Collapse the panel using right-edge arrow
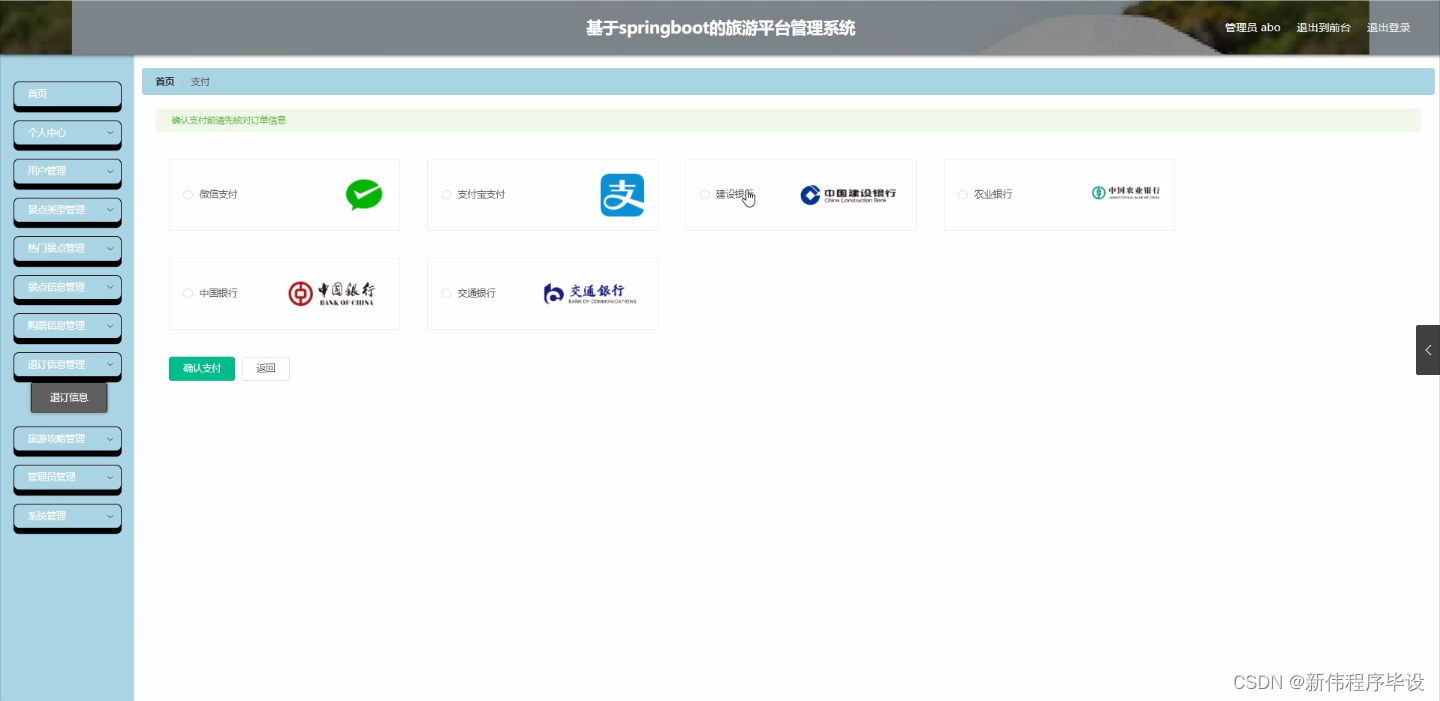This screenshot has height=701, width=1440. click(x=1428, y=350)
